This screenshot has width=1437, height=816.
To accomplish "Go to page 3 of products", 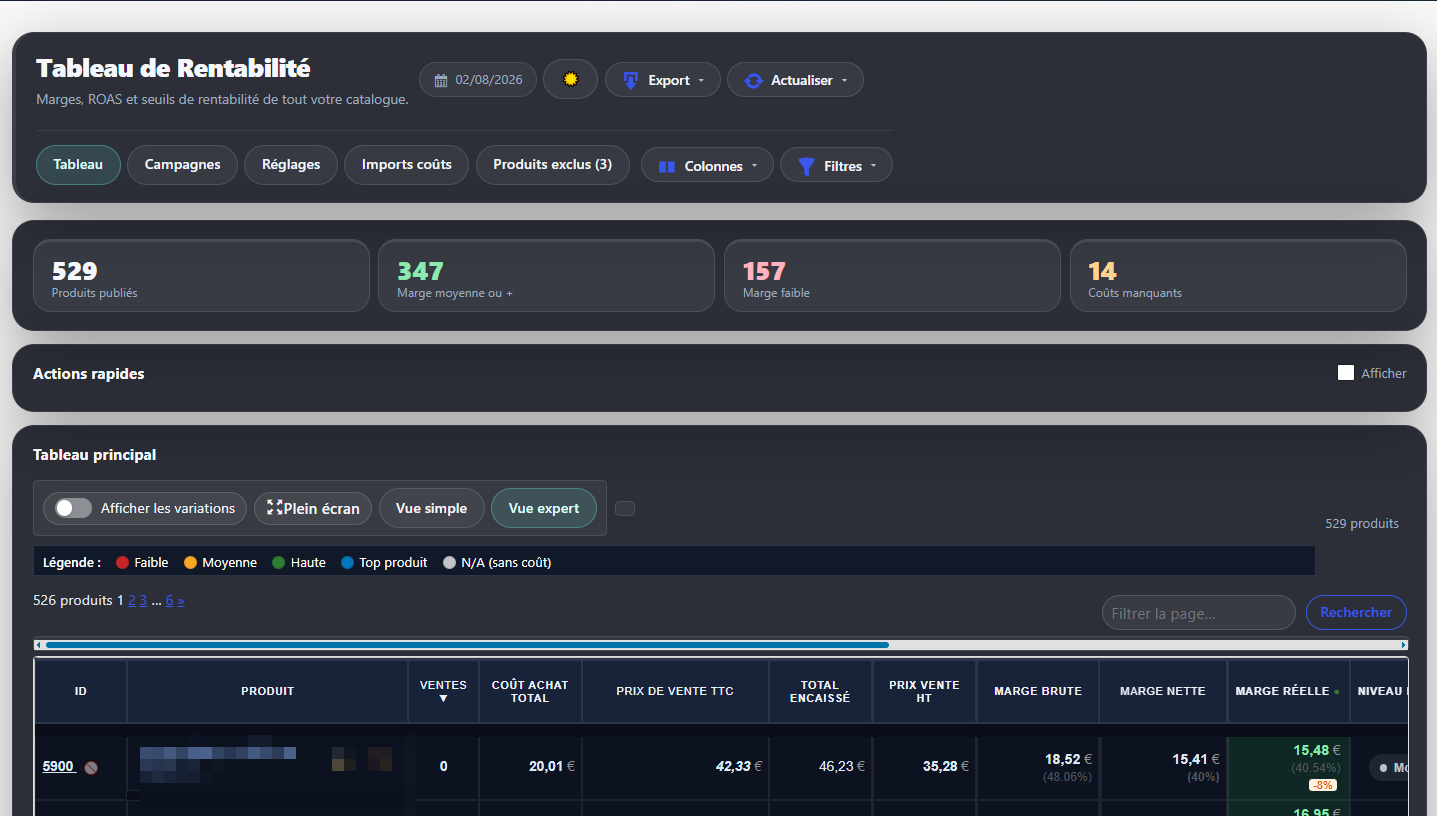I will 143,601.
